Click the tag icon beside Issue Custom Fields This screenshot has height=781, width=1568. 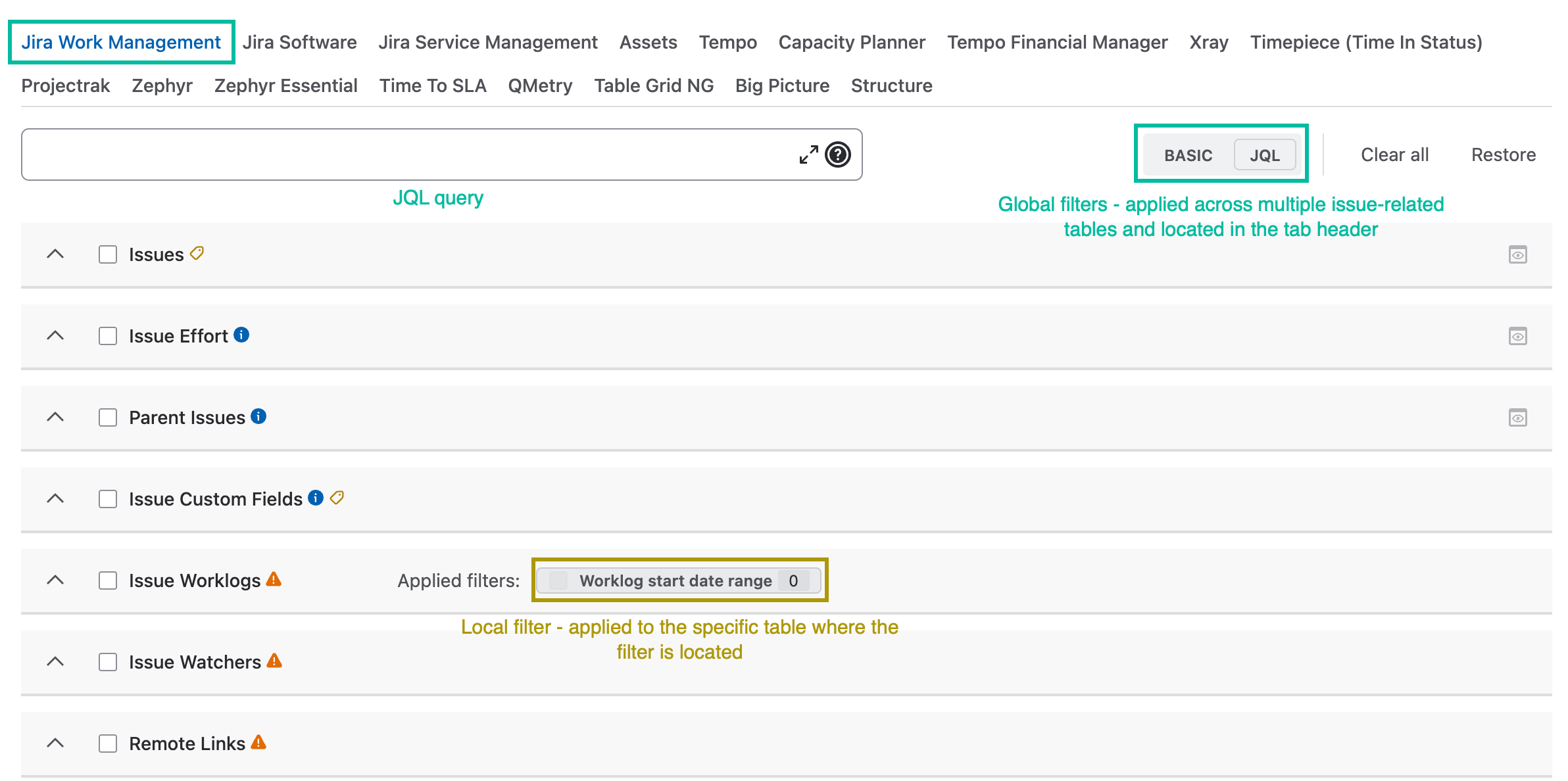coord(337,498)
